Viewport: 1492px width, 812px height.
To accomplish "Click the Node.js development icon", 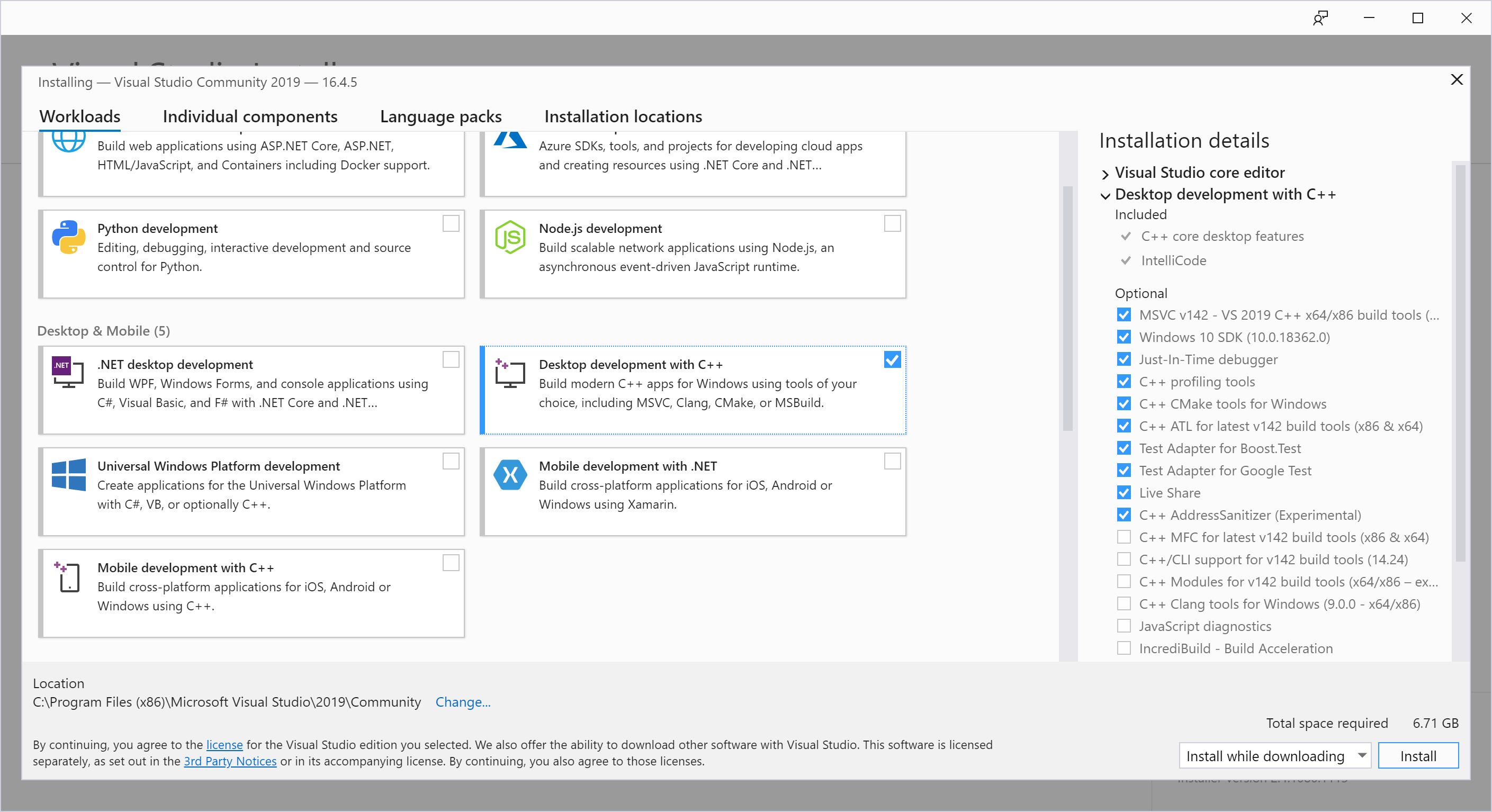I will pos(510,237).
